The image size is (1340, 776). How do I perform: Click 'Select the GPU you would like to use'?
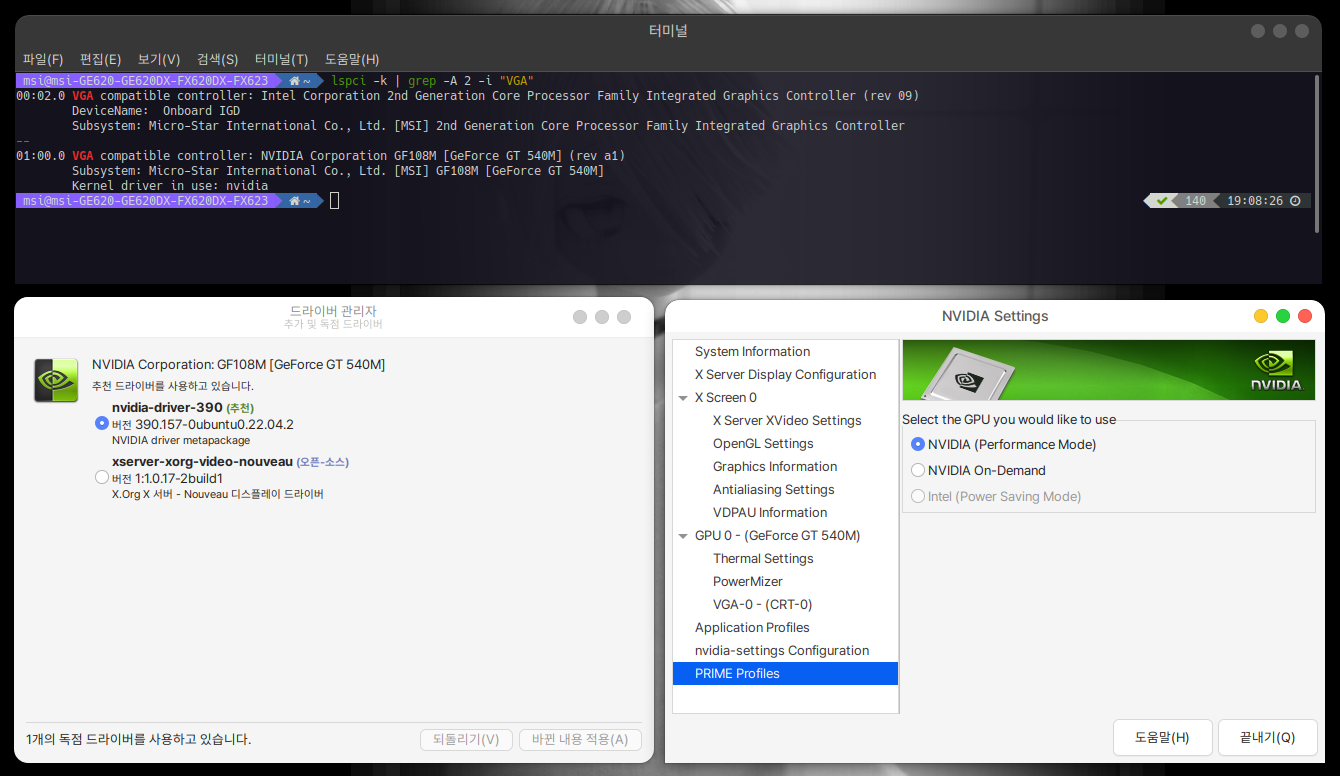coord(1009,420)
